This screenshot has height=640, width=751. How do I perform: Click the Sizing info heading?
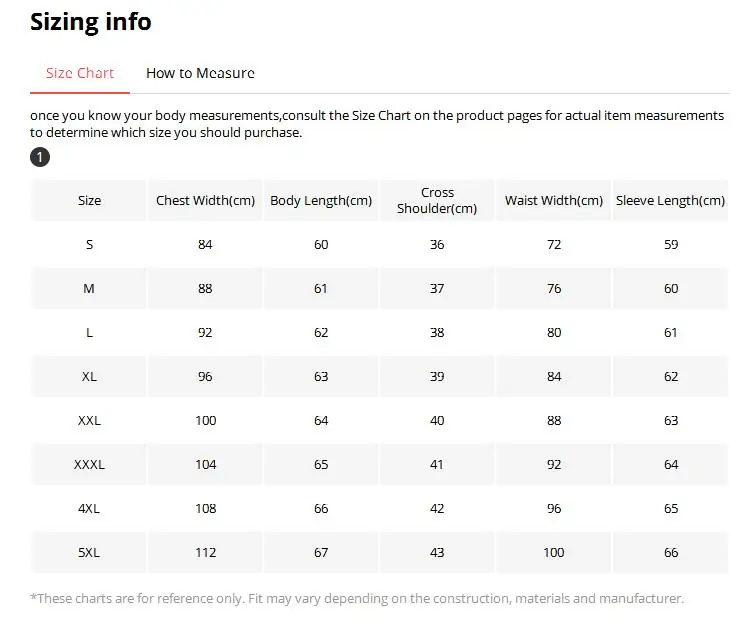[x=91, y=22]
